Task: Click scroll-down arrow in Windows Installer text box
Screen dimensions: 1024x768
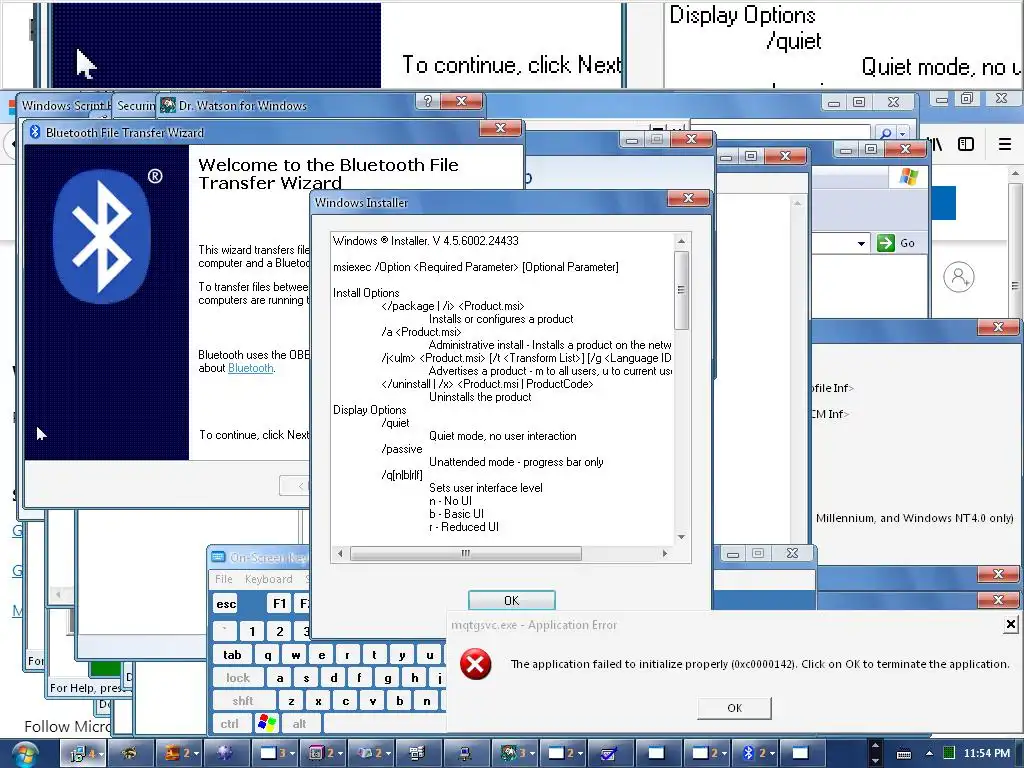Action: (681, 537)
